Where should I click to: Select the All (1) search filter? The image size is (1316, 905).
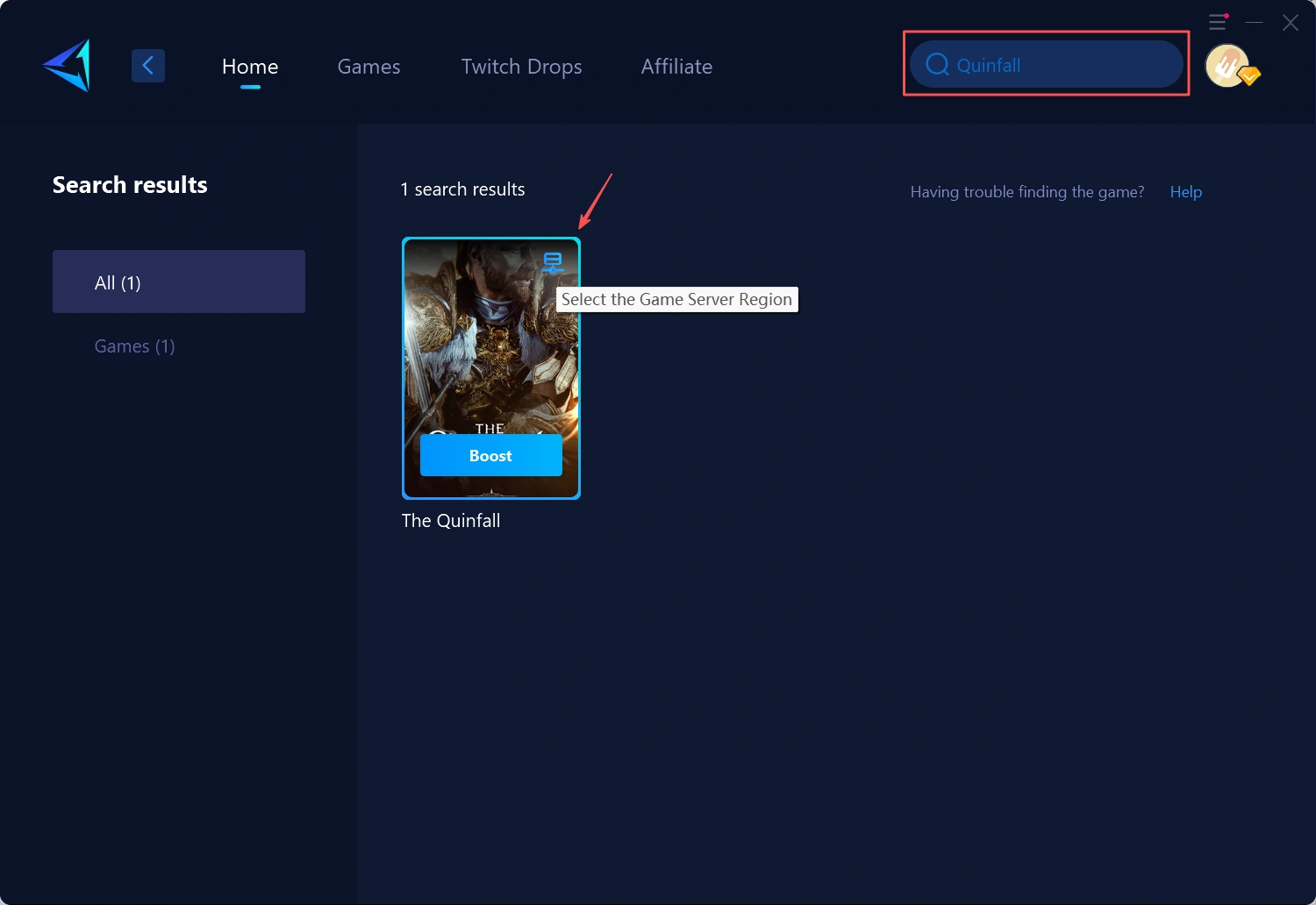pos(179,281)
